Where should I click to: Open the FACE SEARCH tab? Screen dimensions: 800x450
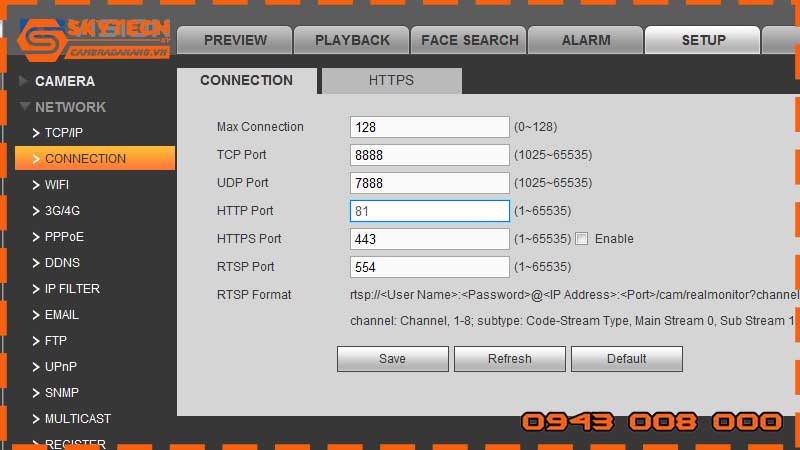pos(469,41)
